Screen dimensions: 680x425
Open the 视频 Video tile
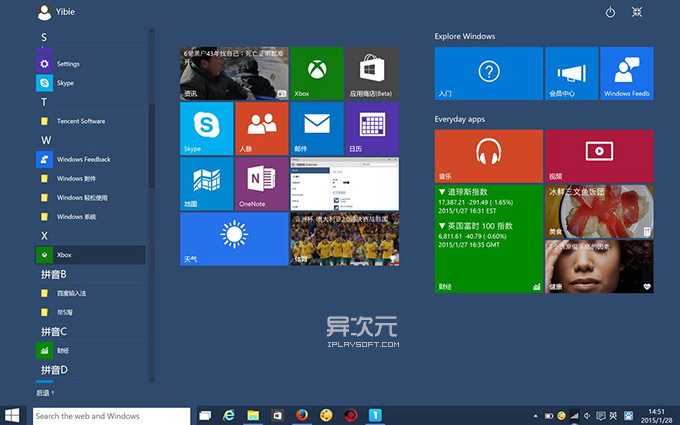coord(599,156)
